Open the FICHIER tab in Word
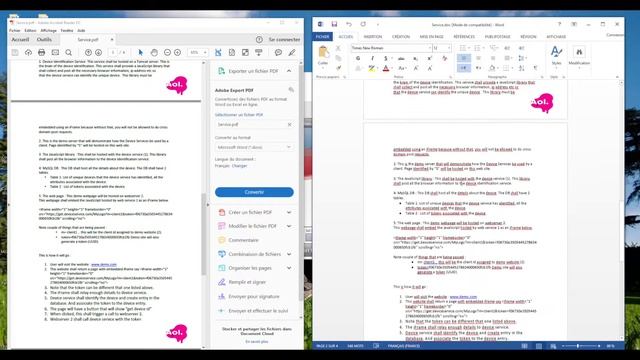 (x=322, y=37)
